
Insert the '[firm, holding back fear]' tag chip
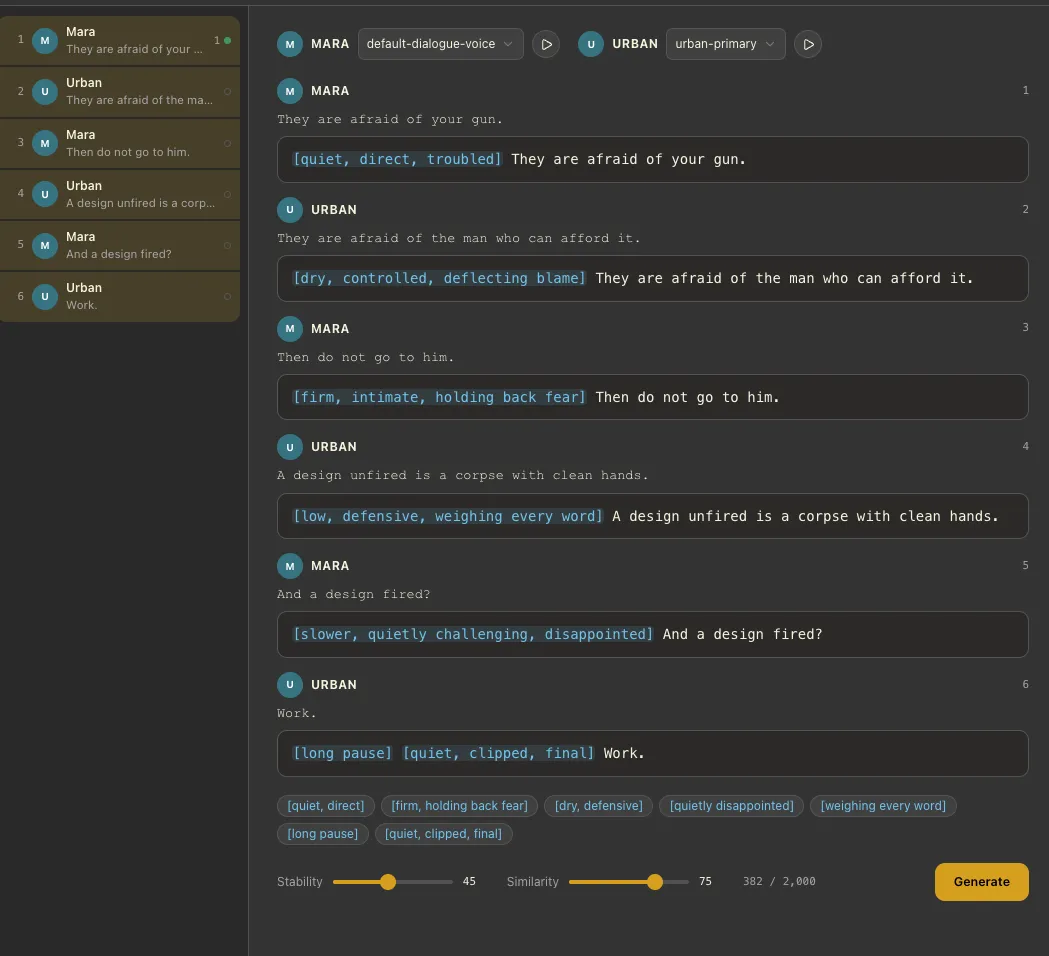point(460,805)
